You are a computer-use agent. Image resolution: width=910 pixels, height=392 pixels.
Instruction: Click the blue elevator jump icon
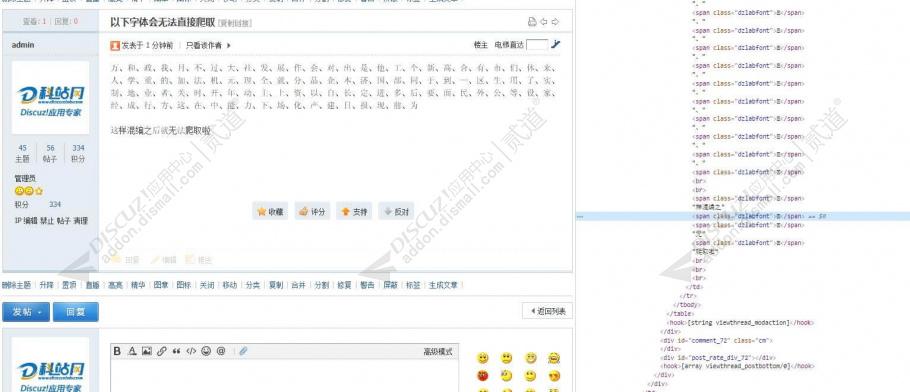[x=556, y=44]
